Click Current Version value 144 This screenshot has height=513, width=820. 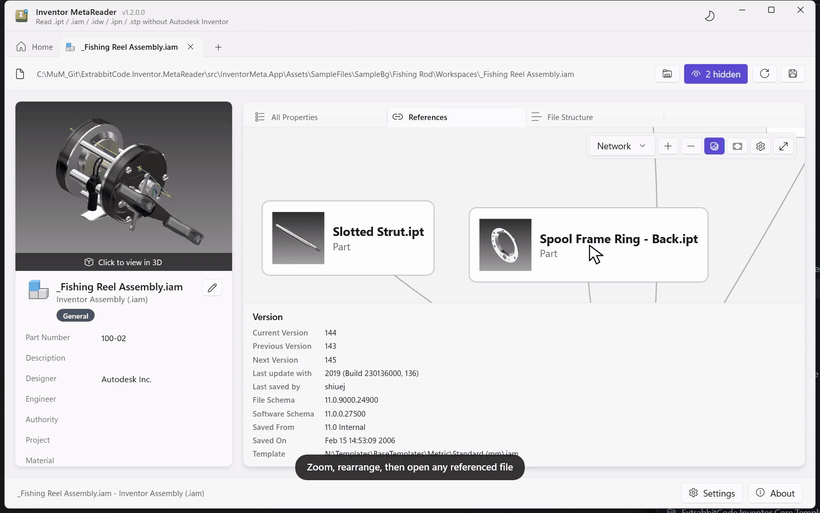330,333
